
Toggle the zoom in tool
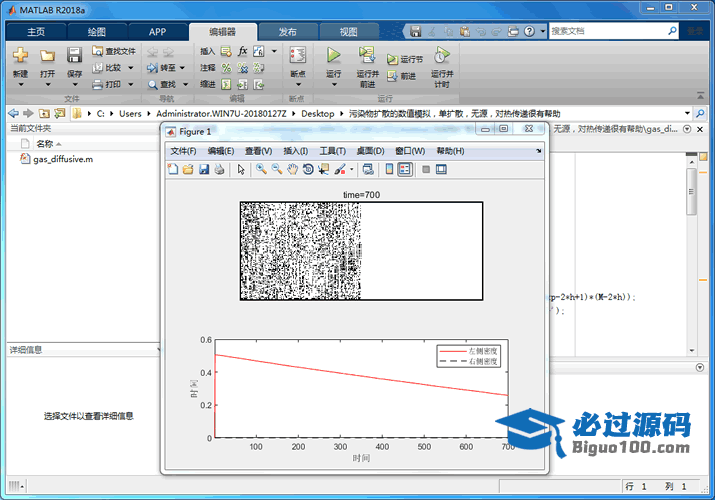(x=261, y=170)
